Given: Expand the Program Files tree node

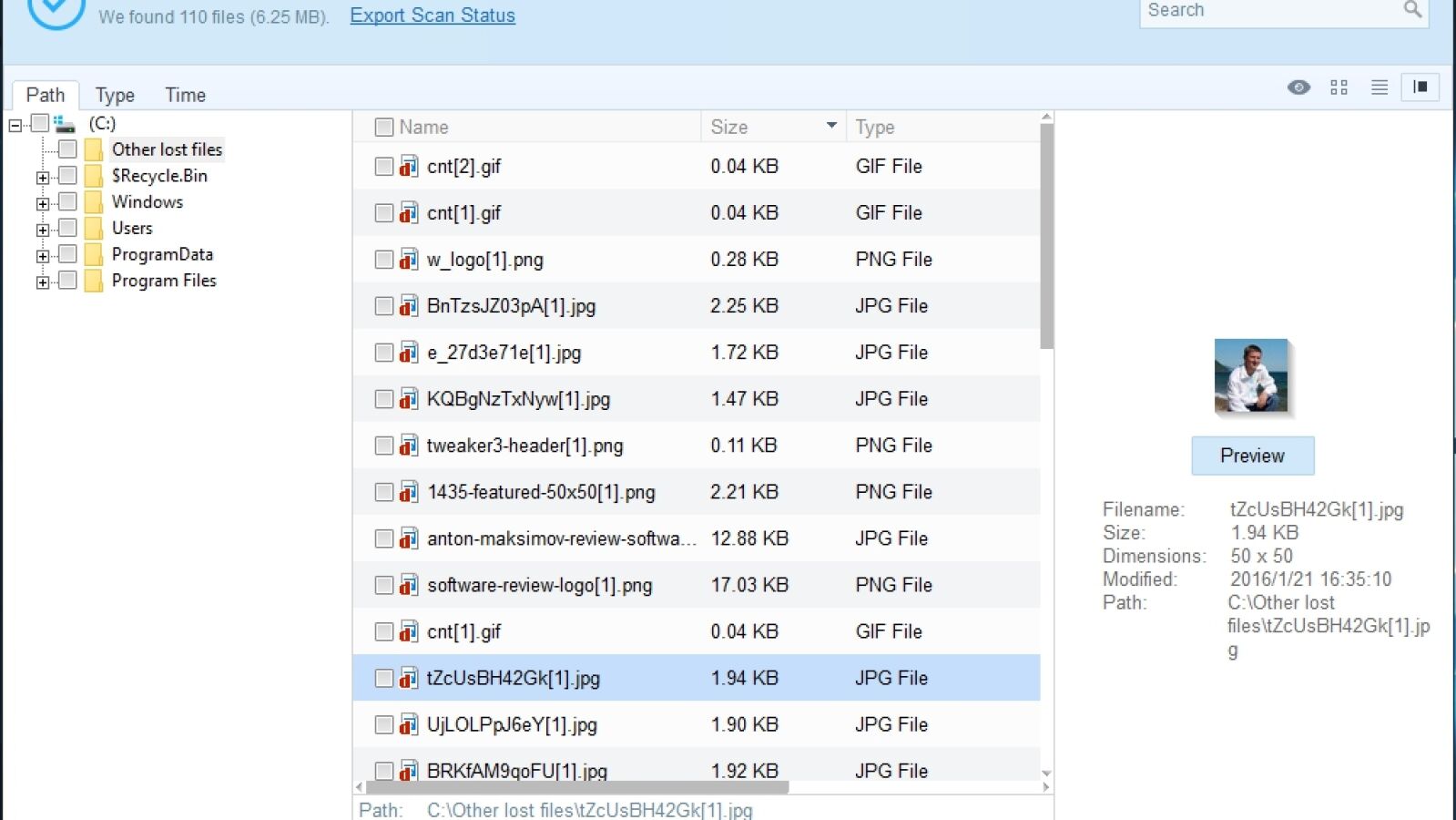Looking at the screenshot, I should (x=43, y=282).
